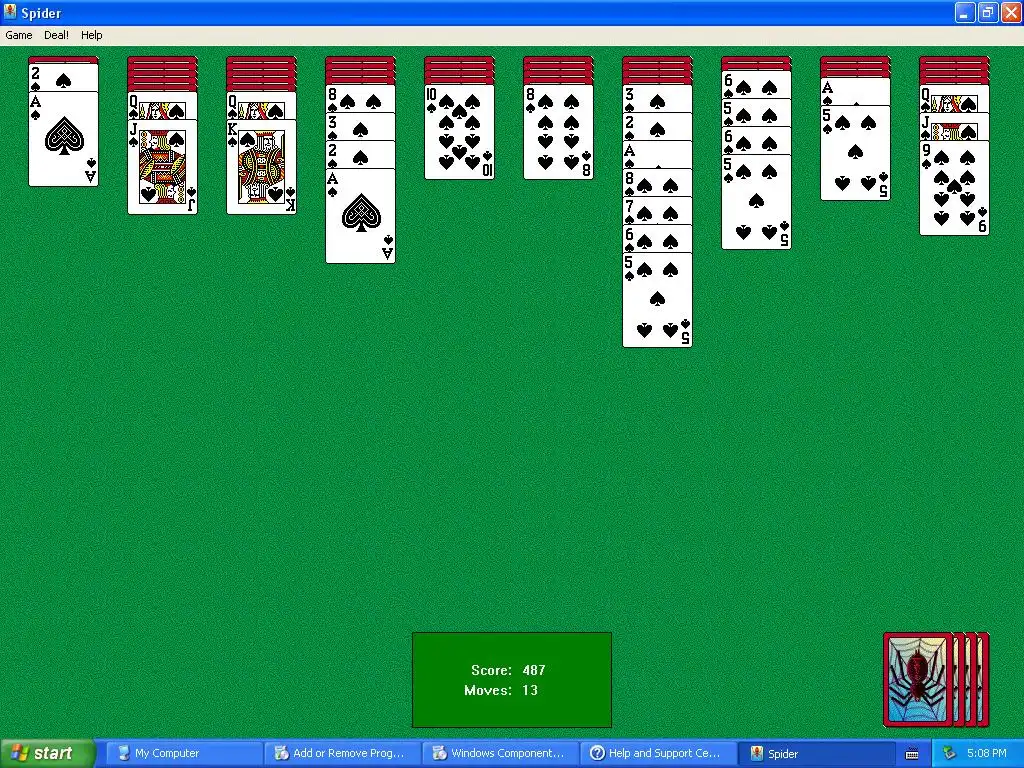Screen dimensions: 1024x768
Task: Click the 8 of spades in seventh column
Action: click(x=657, y=182)
